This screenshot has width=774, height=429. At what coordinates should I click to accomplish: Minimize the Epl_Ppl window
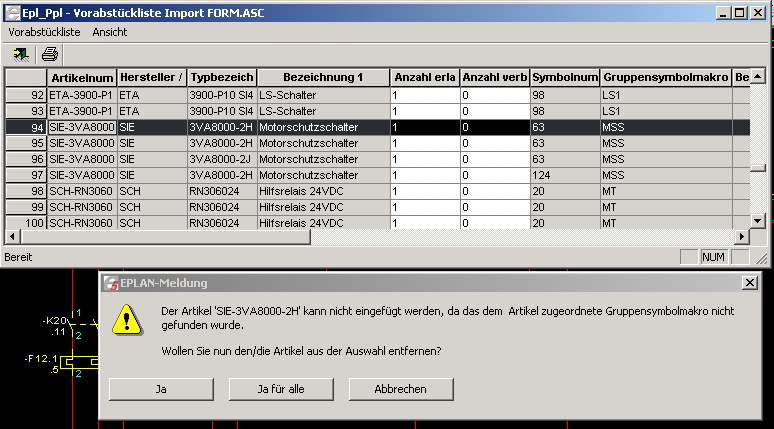pos(723,13)
